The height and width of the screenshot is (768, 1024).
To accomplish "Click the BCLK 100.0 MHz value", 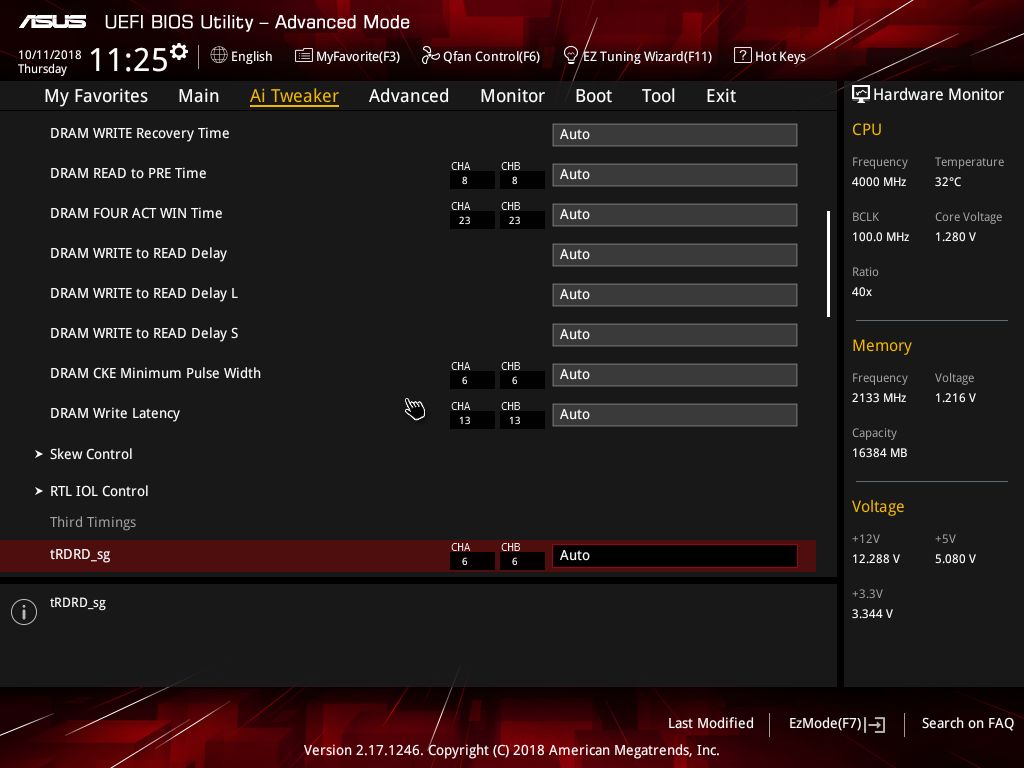I will [880, 237].
